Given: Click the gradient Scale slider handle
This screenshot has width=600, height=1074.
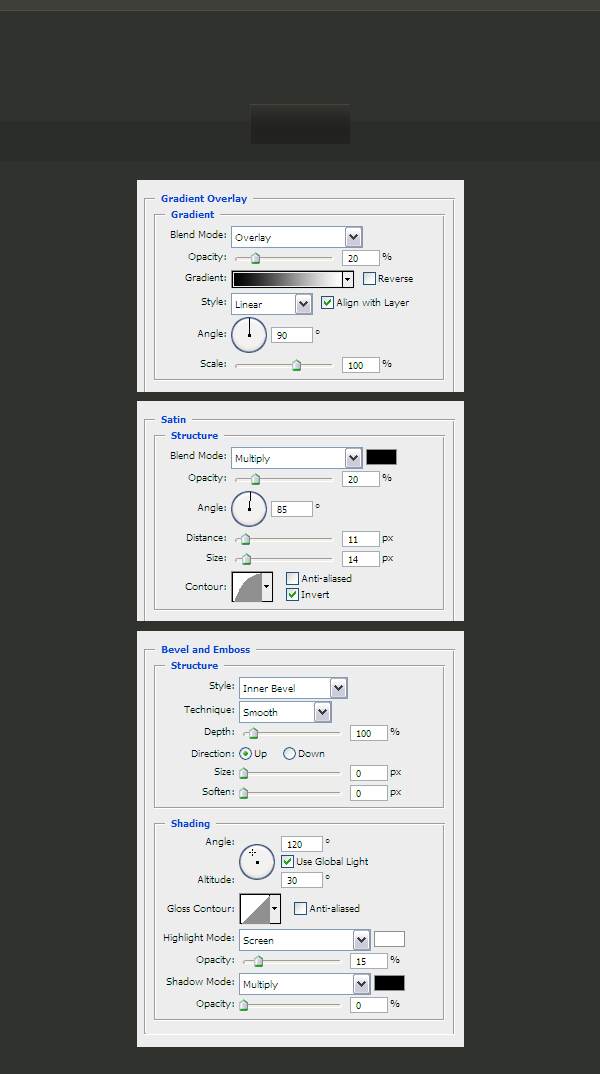Looking at the screenshot, I should coord(297,365).
